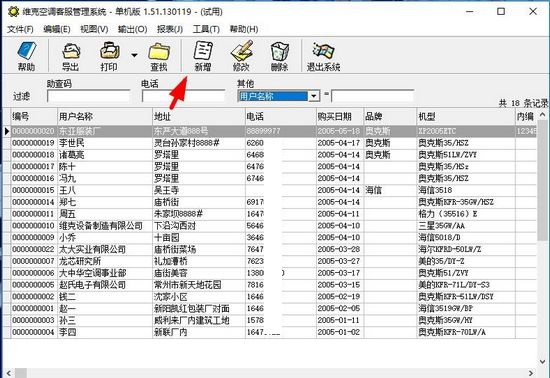The width and height of the screenshot is (550, 378).
Task: Click the 退出系统 exit icon
Action: (323, 51)
